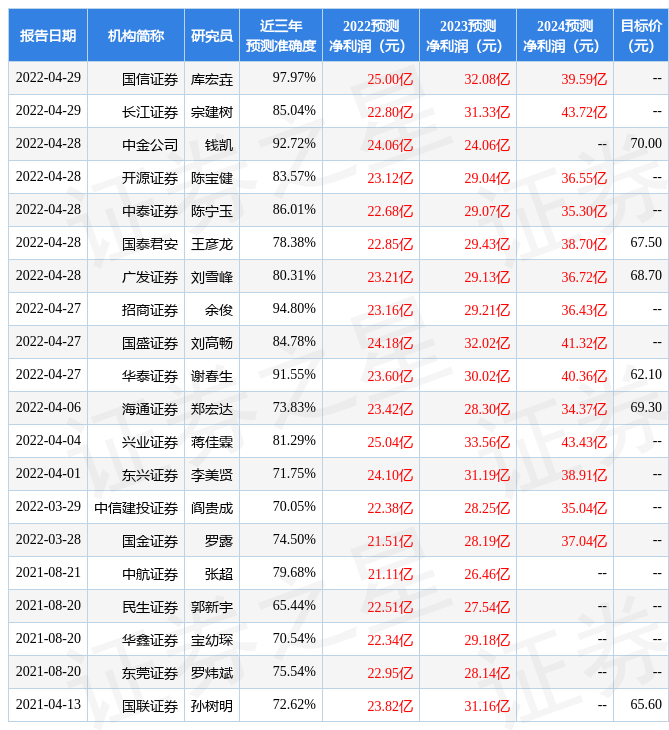Click researcher name 陈宝健
The image size is (669, 730).
coord(212,178)
